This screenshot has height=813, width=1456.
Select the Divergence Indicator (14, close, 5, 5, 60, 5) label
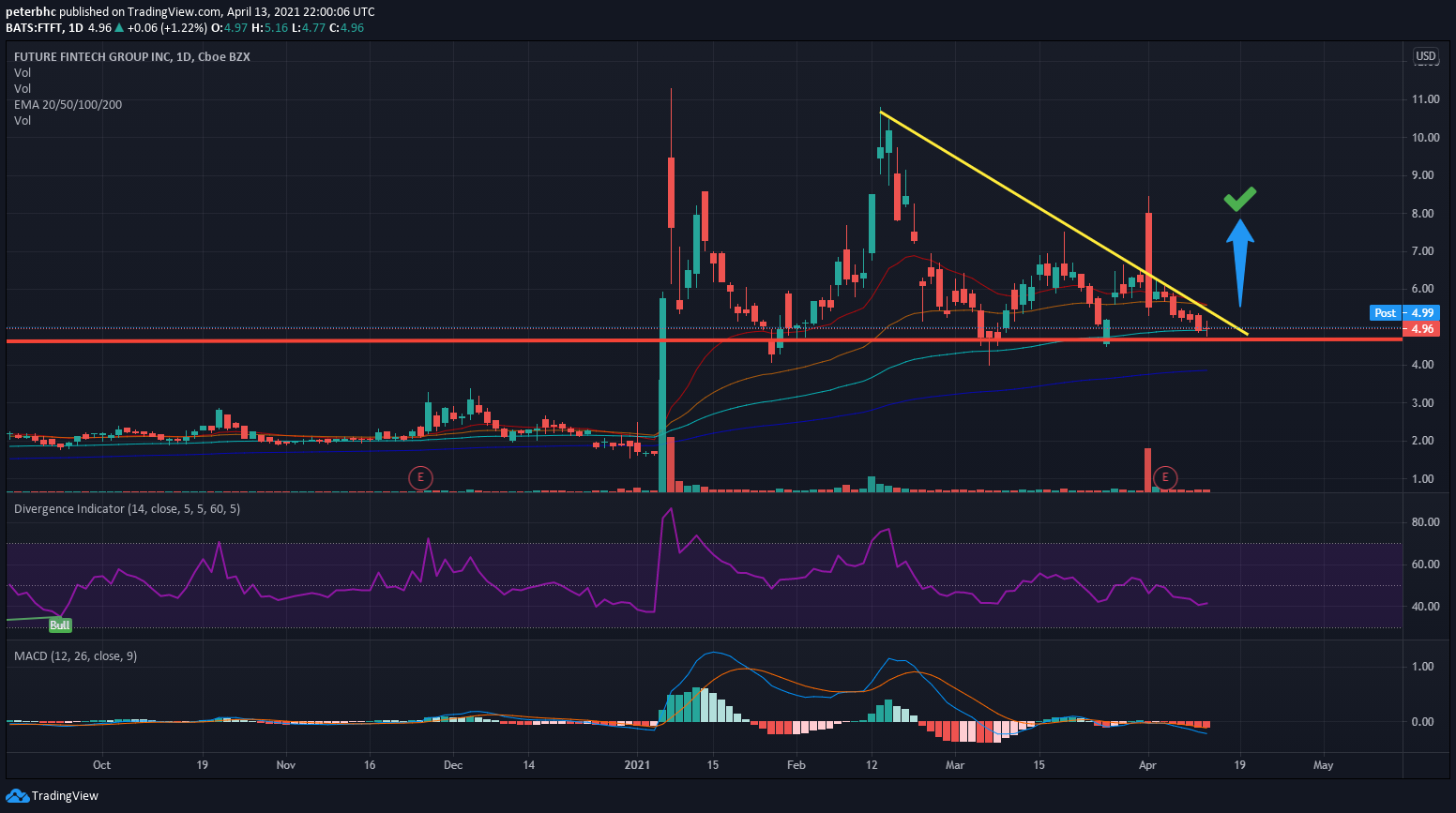click(x=127, y=509)
